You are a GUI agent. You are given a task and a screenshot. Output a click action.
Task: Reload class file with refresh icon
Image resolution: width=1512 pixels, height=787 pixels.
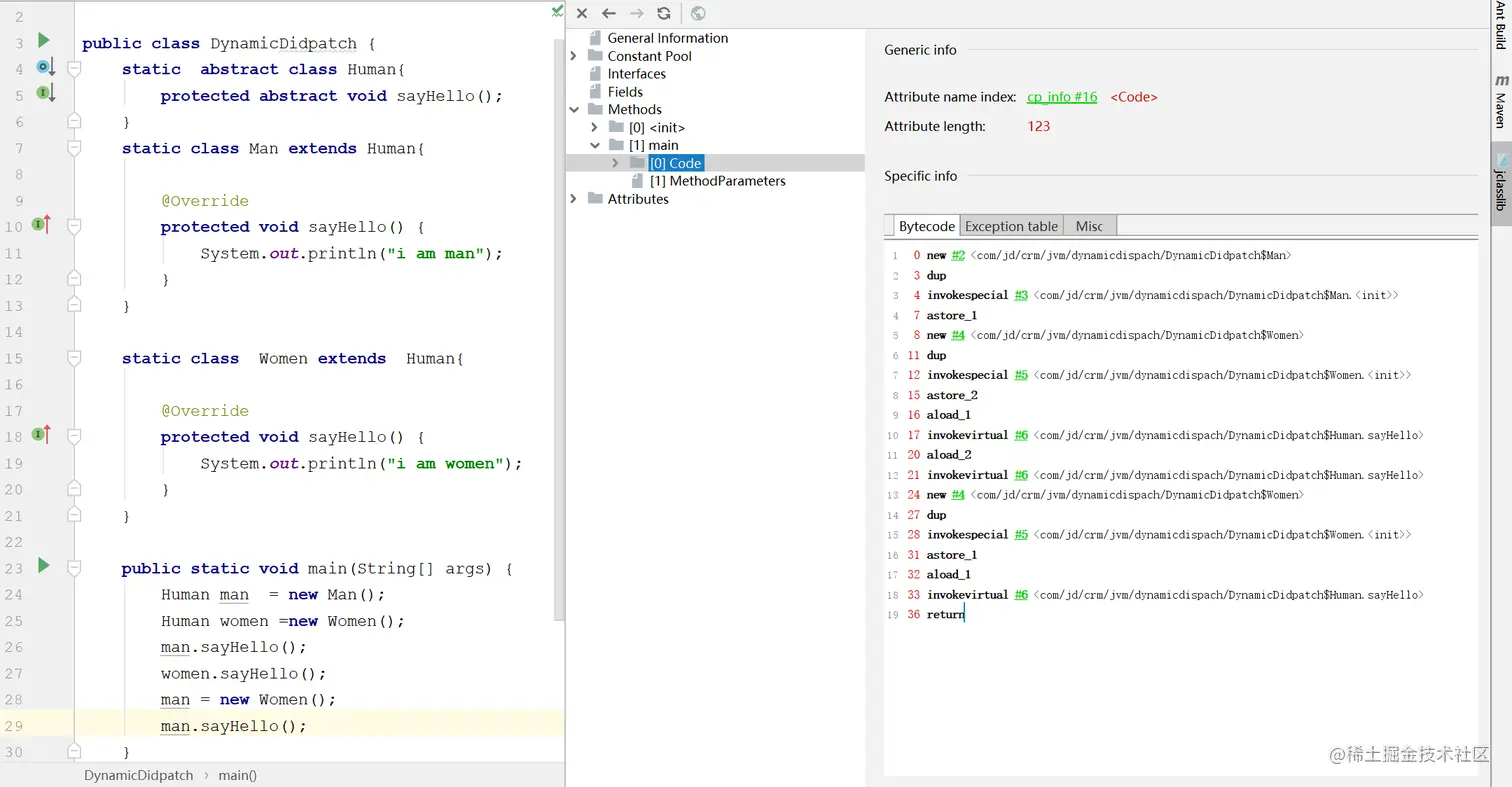664,13
